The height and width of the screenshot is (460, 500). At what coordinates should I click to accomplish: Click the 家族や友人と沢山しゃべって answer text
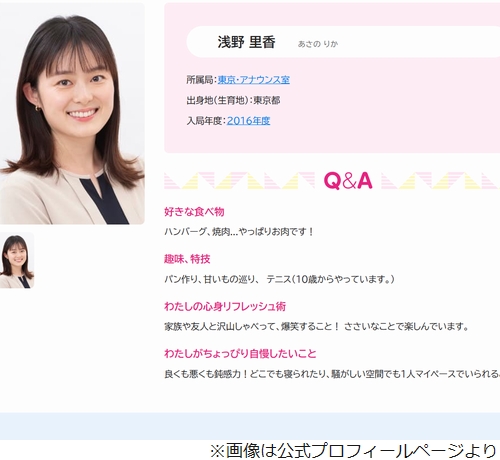pyautogui.click(x=316, y=326)
